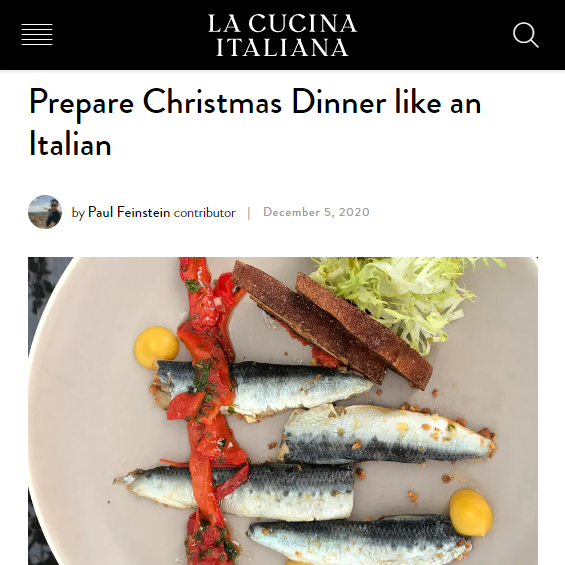Image resolution: width=565 pixels, height=565 pixels.
Task: Click 'LA CUCINA' in the site logo
Action: coord(282,24)
